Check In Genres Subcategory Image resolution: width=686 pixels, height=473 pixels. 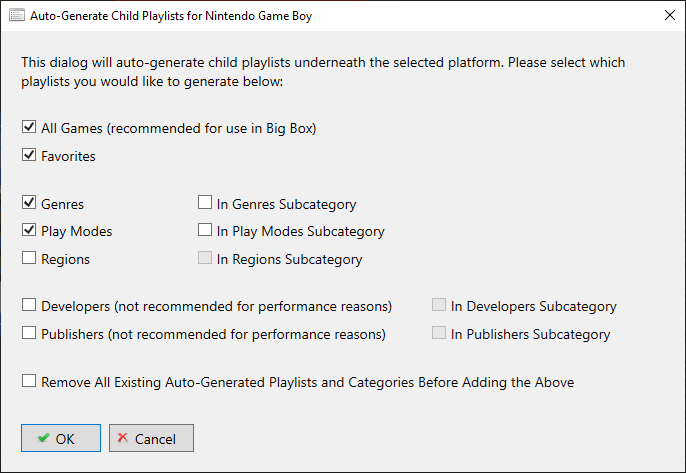(x=205, y=203)
